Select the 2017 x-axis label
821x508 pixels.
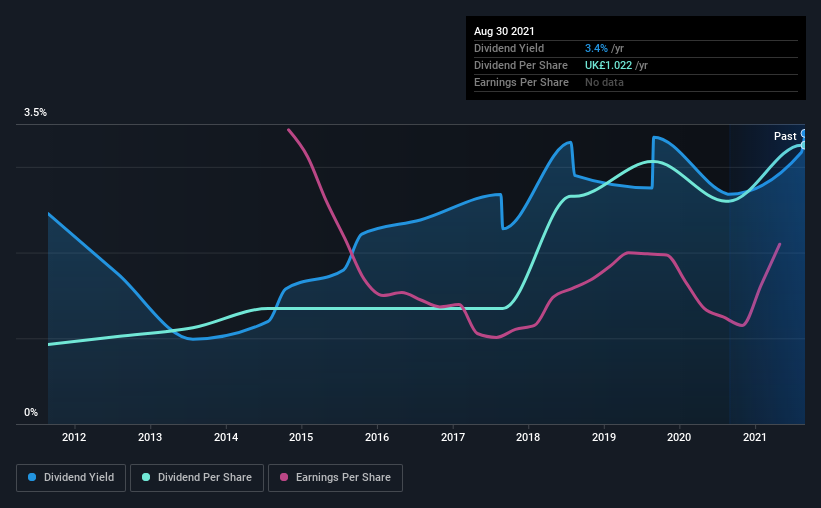tap(453, 437)
